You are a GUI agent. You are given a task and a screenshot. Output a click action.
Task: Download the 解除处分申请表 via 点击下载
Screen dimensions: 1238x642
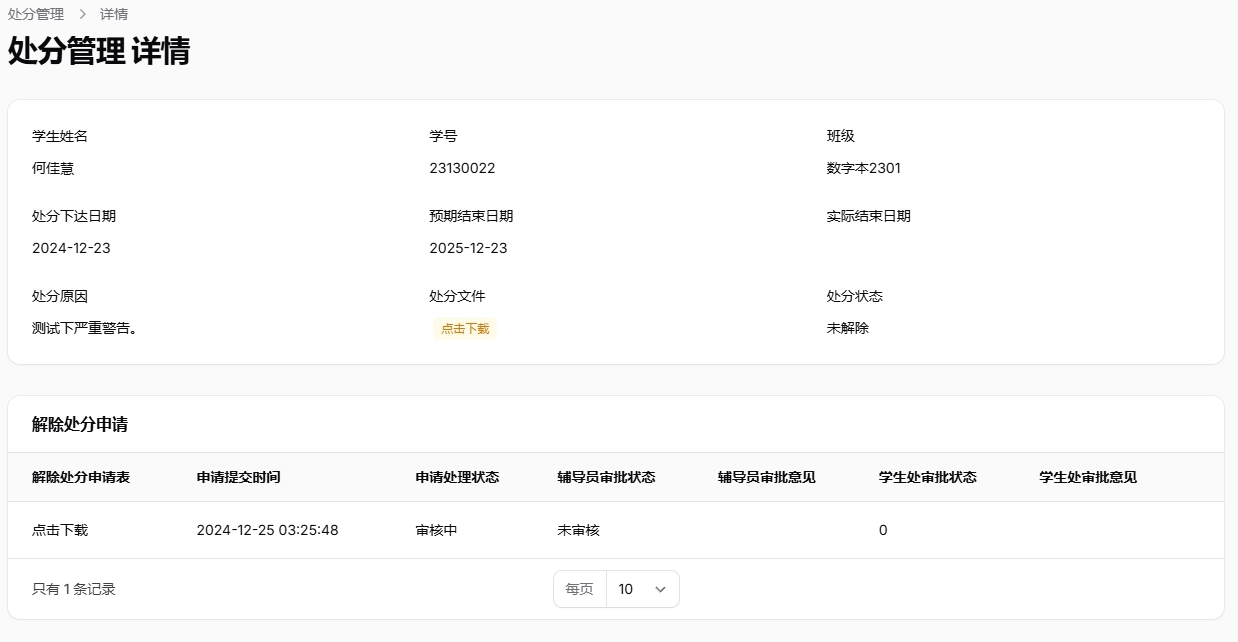58,530
